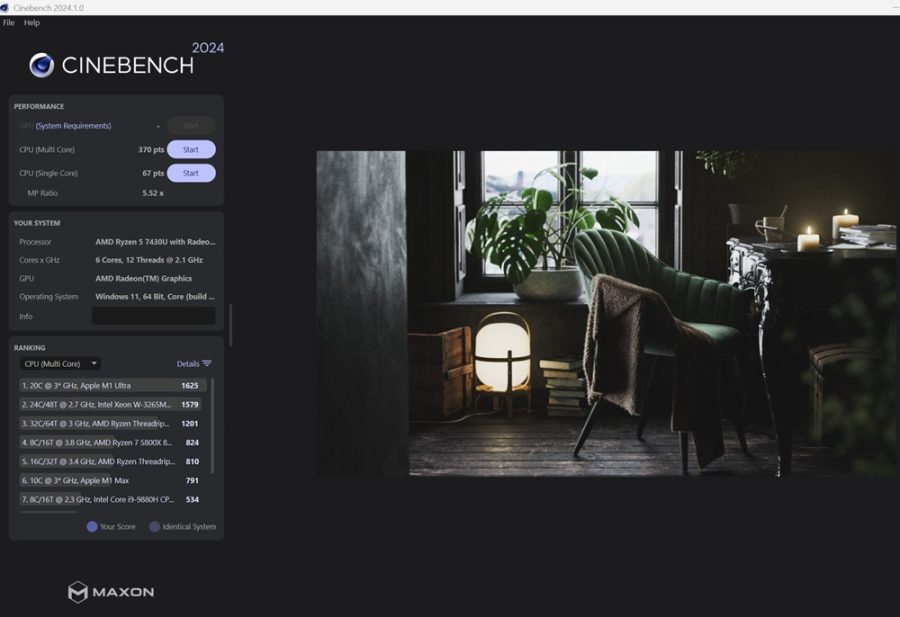Open the File menu
Viewport: 900px width, 617px height.
[x=9, y=22]
